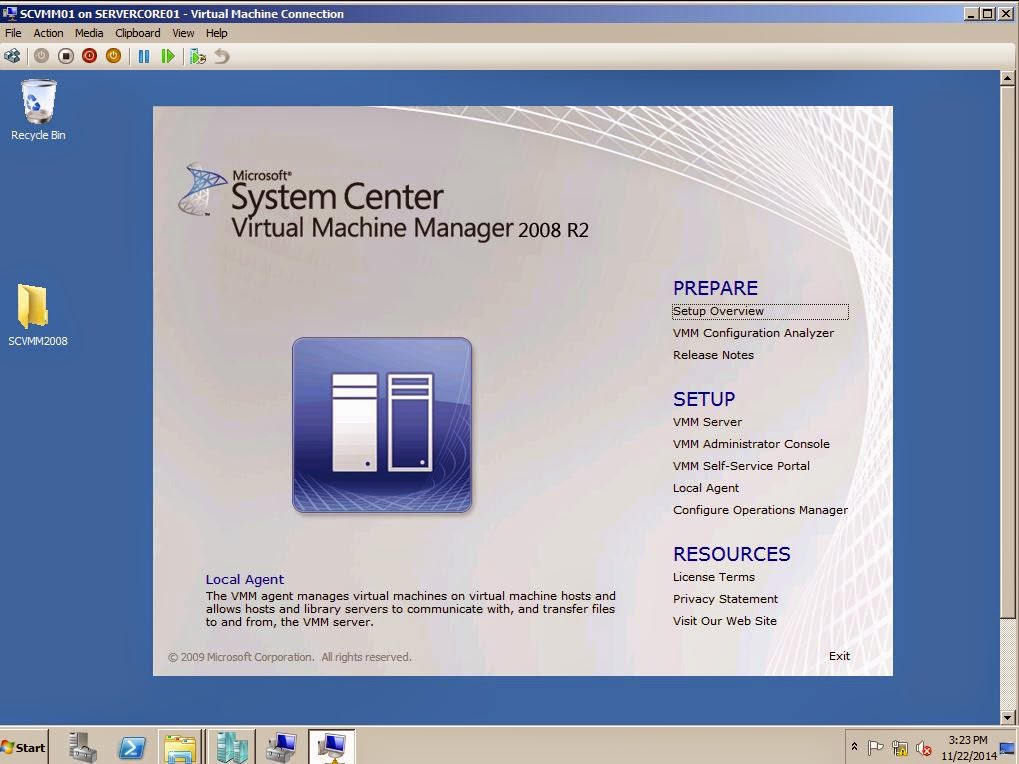Click Visit Our Web Site

coord(725,622)
